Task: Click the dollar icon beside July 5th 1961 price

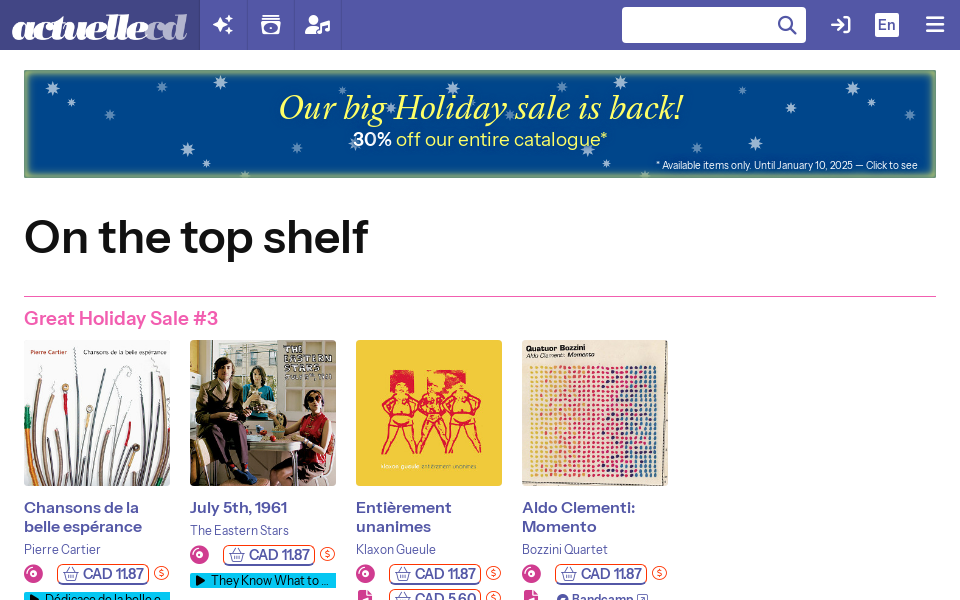Action: 327,555
